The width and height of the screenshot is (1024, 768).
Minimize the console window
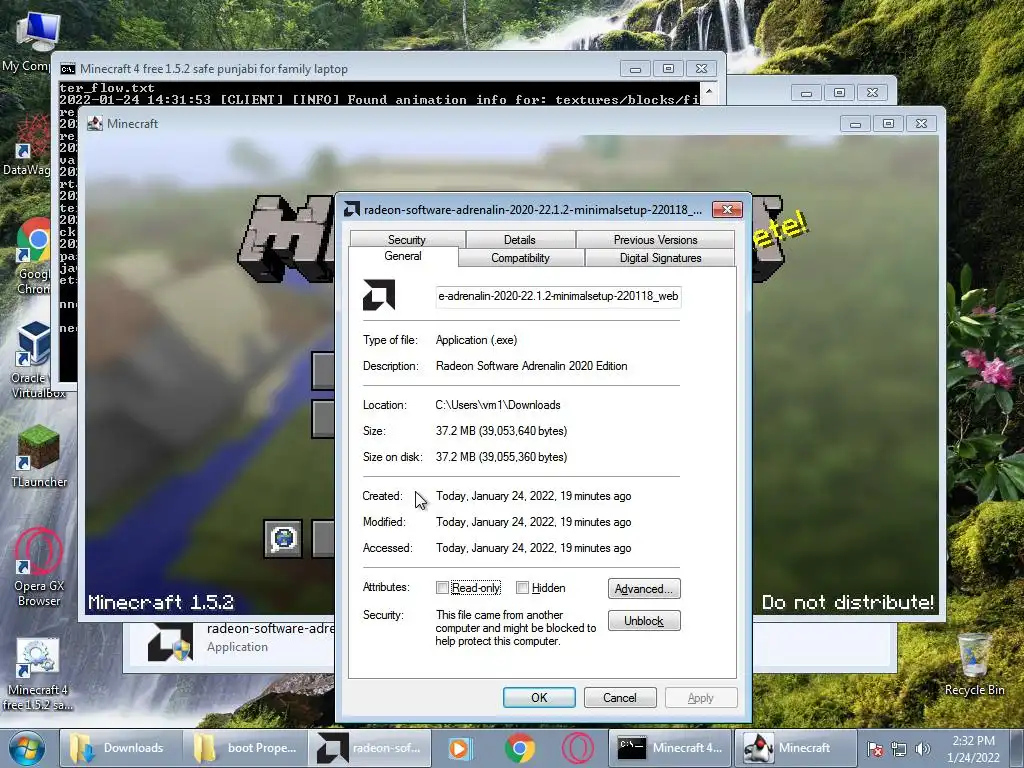pyautogui.click(x=635, y=69)
